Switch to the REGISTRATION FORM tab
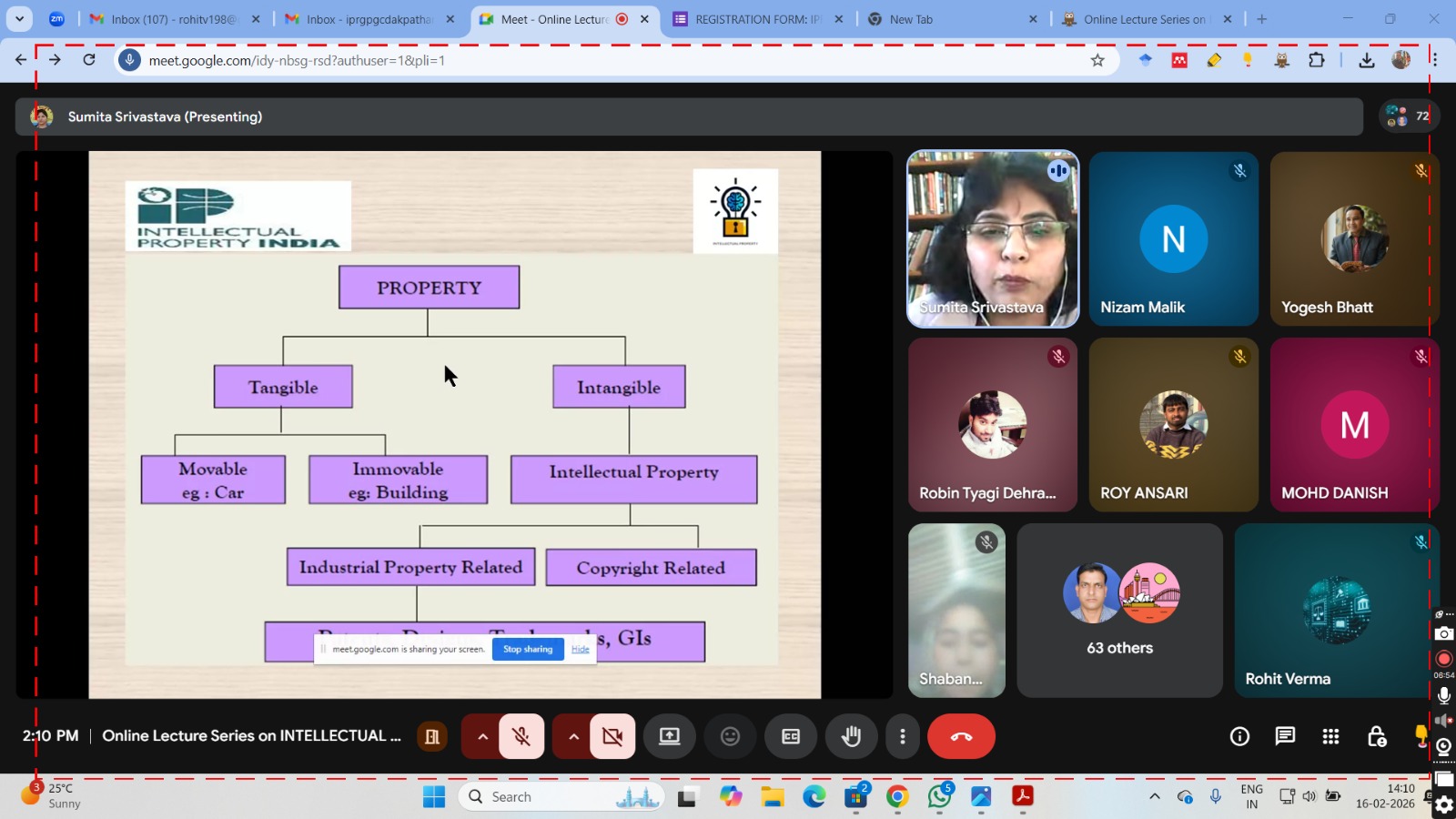Screen dimensions: 1456x819 pyautogui.click(x=755, y=19)
